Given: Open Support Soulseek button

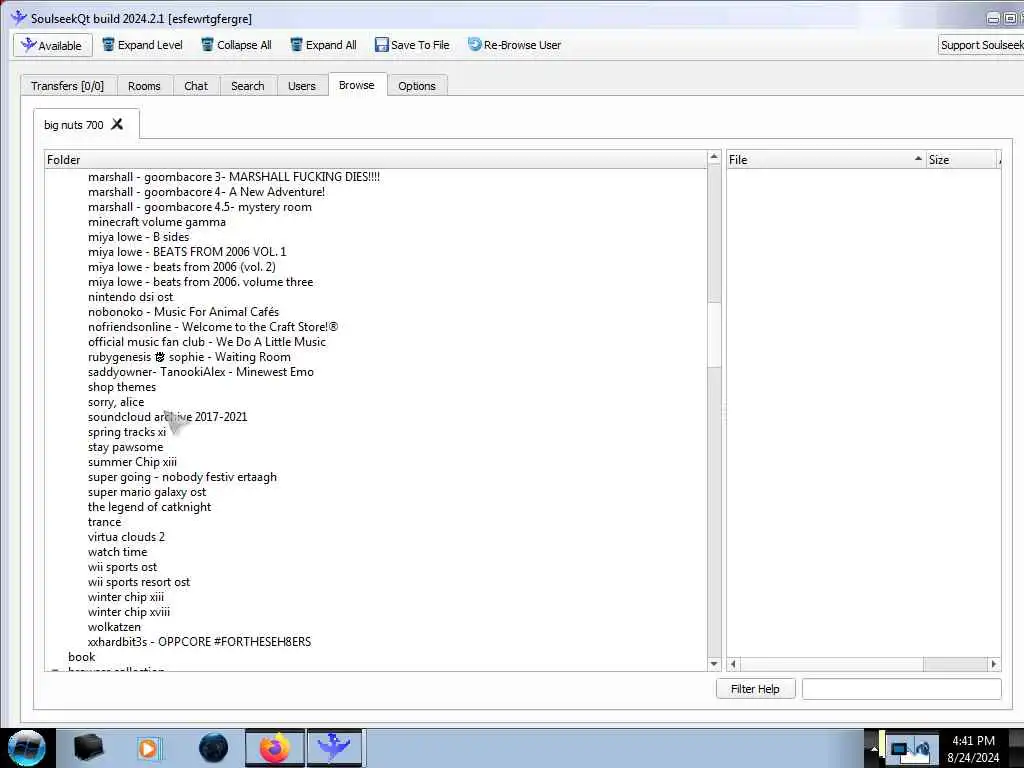Looking at the screenshot, I should click(x=981, y=45).
